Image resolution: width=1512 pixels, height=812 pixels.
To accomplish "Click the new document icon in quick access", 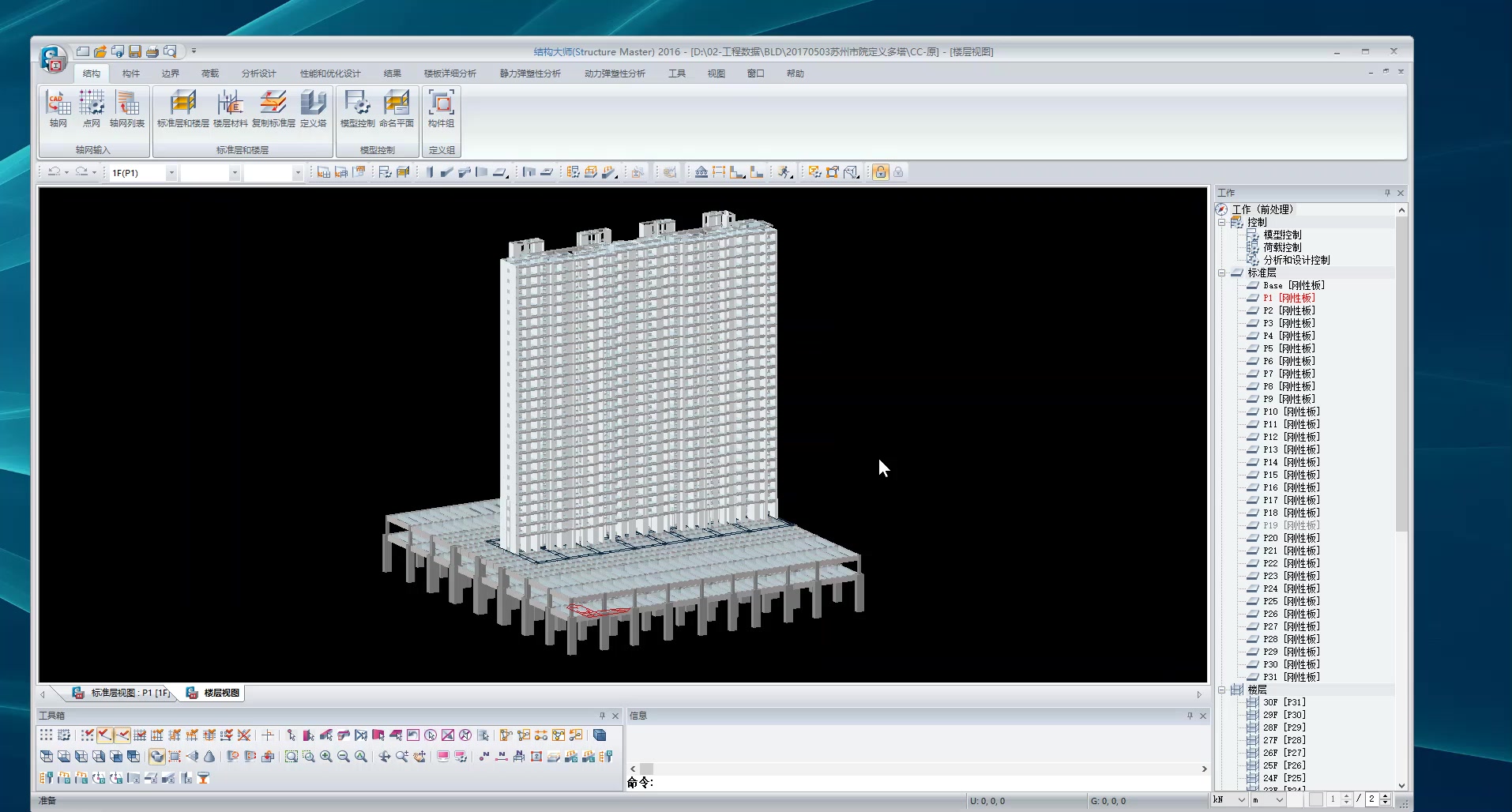I will (83, 51).
